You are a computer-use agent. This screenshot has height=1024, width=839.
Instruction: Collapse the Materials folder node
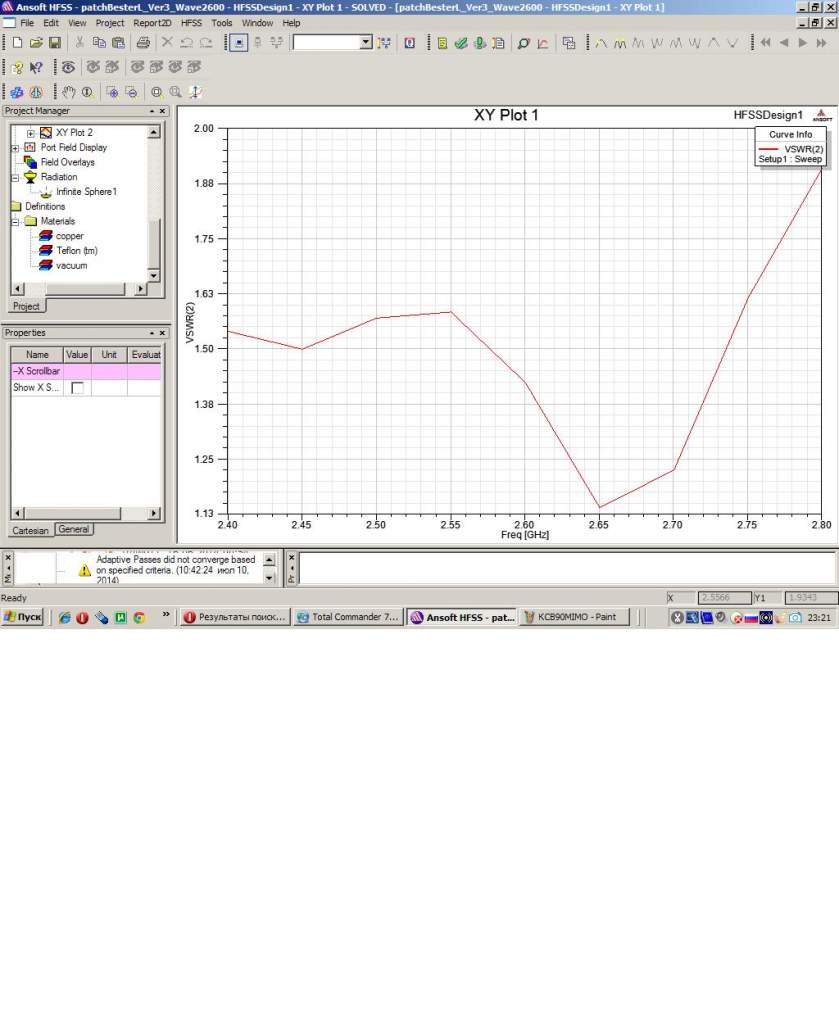point(15,221)
